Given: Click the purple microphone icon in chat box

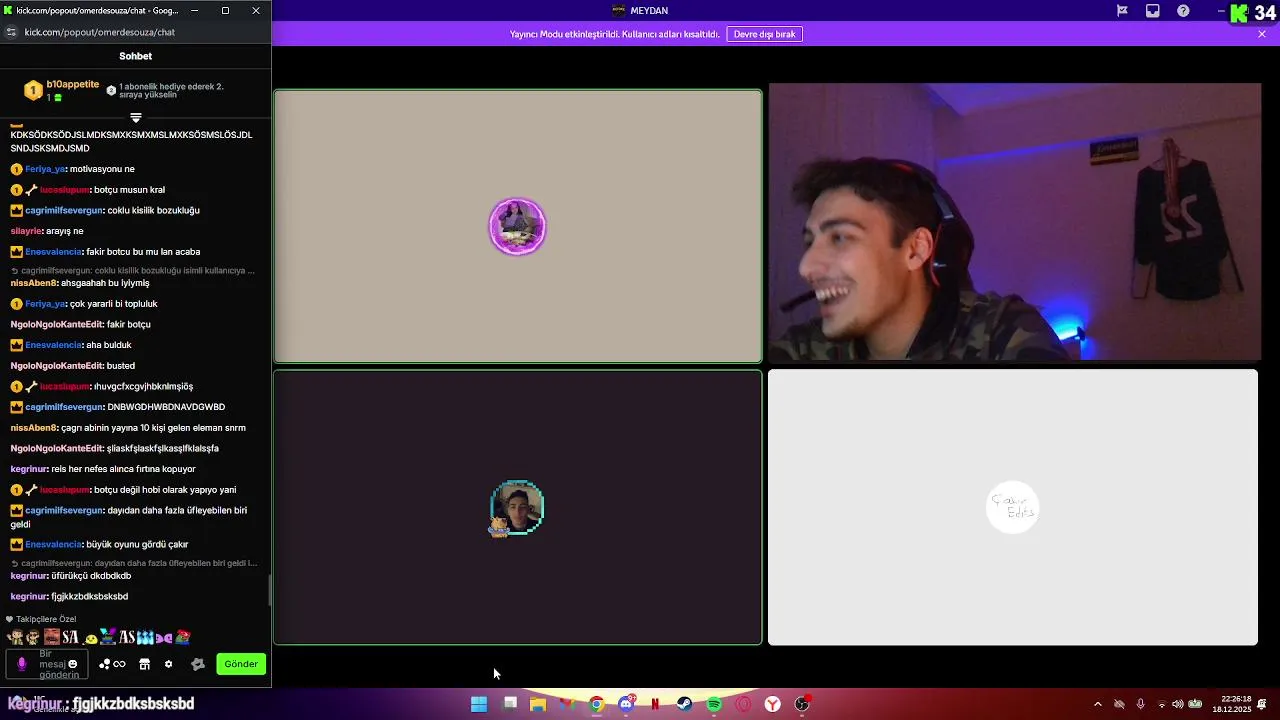Looking at the screenshot, I should [x=22, y=664].
